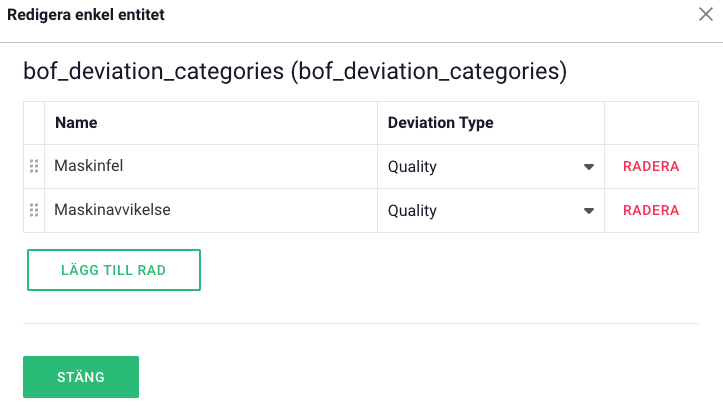Viewport: 723px width, 412px height.
Task: Grab the drag handle of Maskinfel row
Action: 34,167
